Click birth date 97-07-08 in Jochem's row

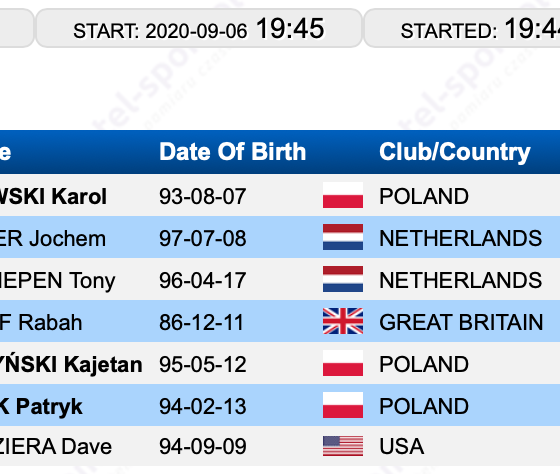(x=202, y=238)
